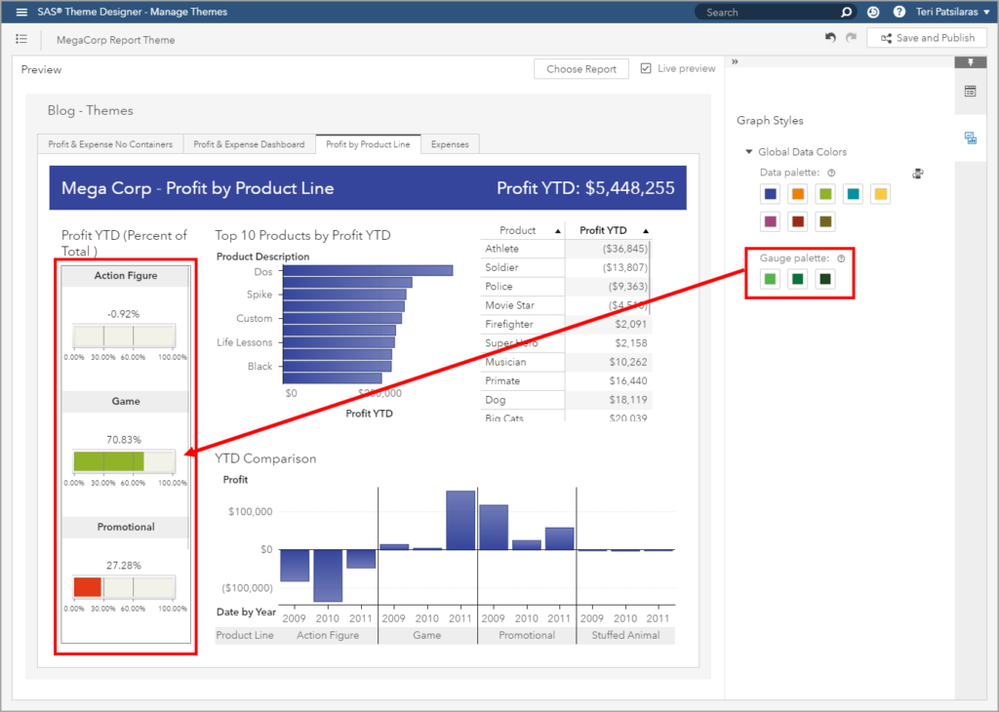The width and height of the screenshot is (999, 712).
Task: Open the Teri Patsilaras user dropdown
Action: [952, 12]
